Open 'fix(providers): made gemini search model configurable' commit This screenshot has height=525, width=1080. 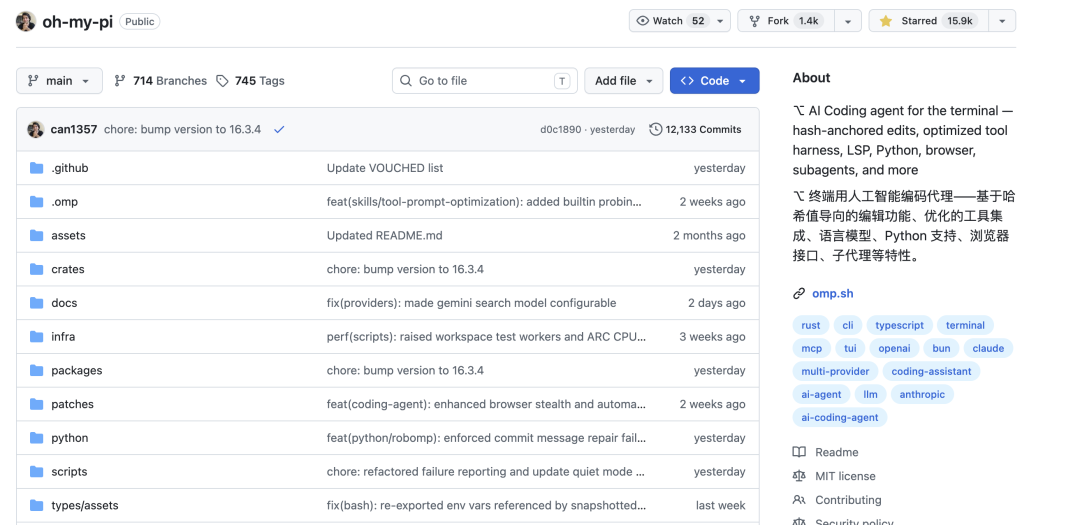471,303
